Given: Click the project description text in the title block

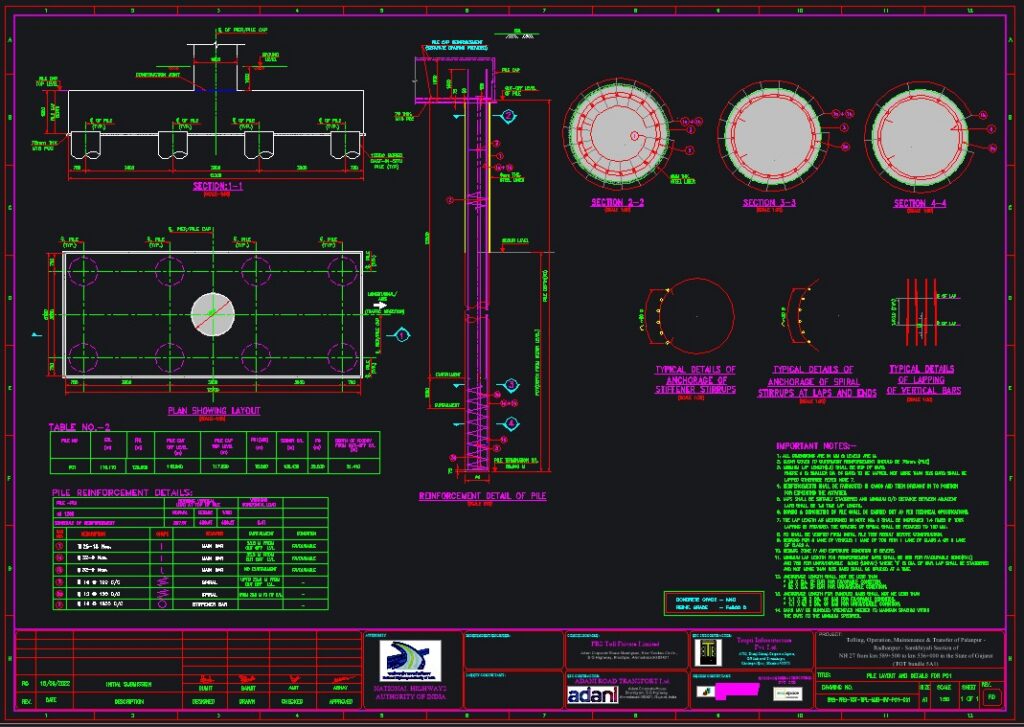Looking at the screenshot, I should [x=916, y=651].
